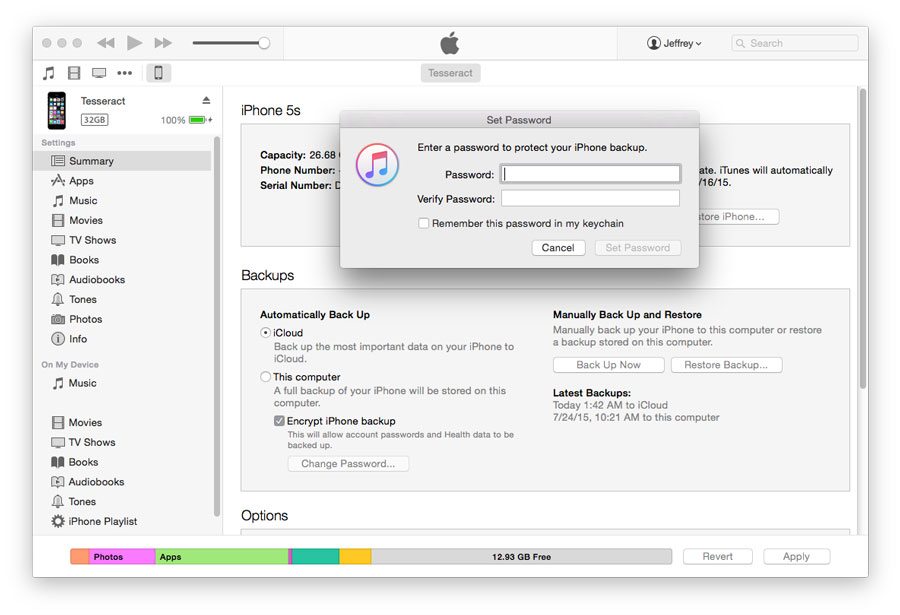The image size is (900, 615).
Task: Click the Tesseract device tab button
Action: [x=451, y=73]
